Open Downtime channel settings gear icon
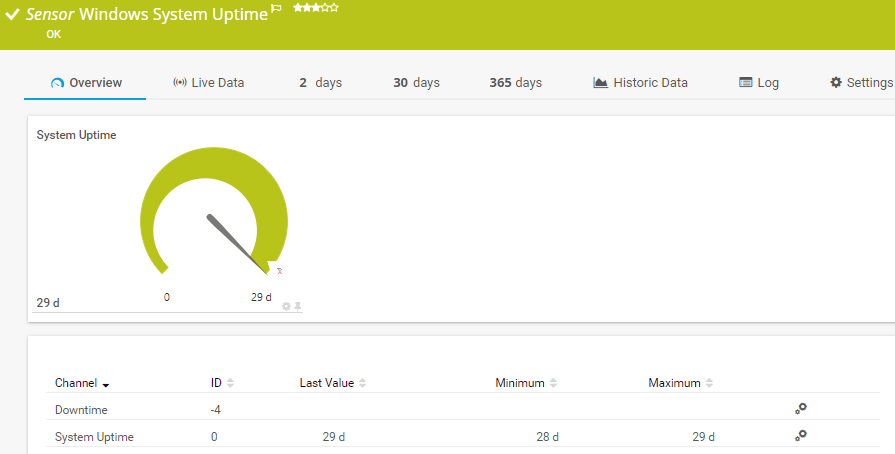This screenshot has height=454, width=895. tap(800, 409)
